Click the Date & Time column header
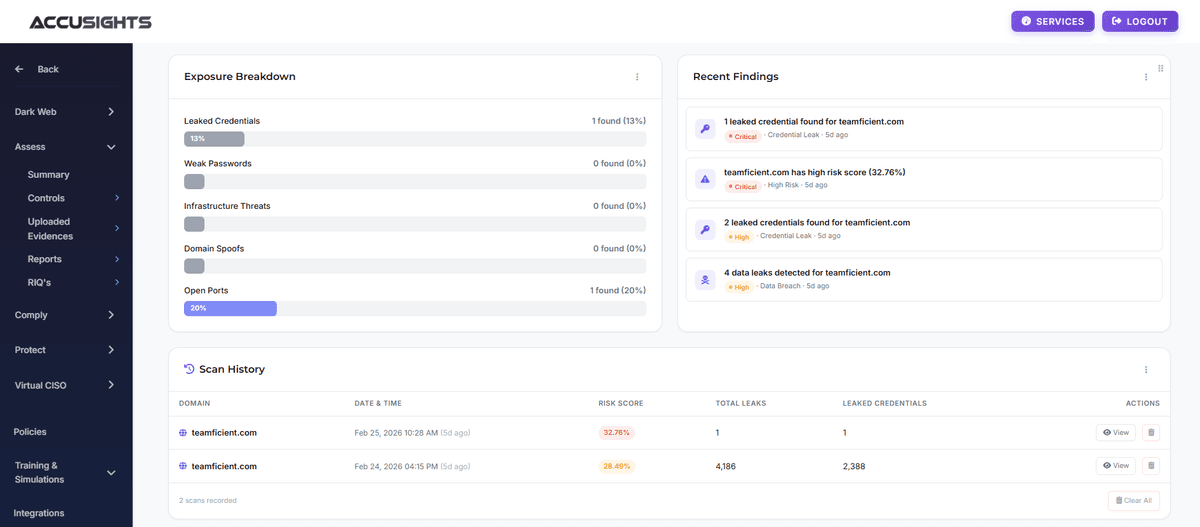The width and height of the screenshot is (1200, 527). coord(378,404)
